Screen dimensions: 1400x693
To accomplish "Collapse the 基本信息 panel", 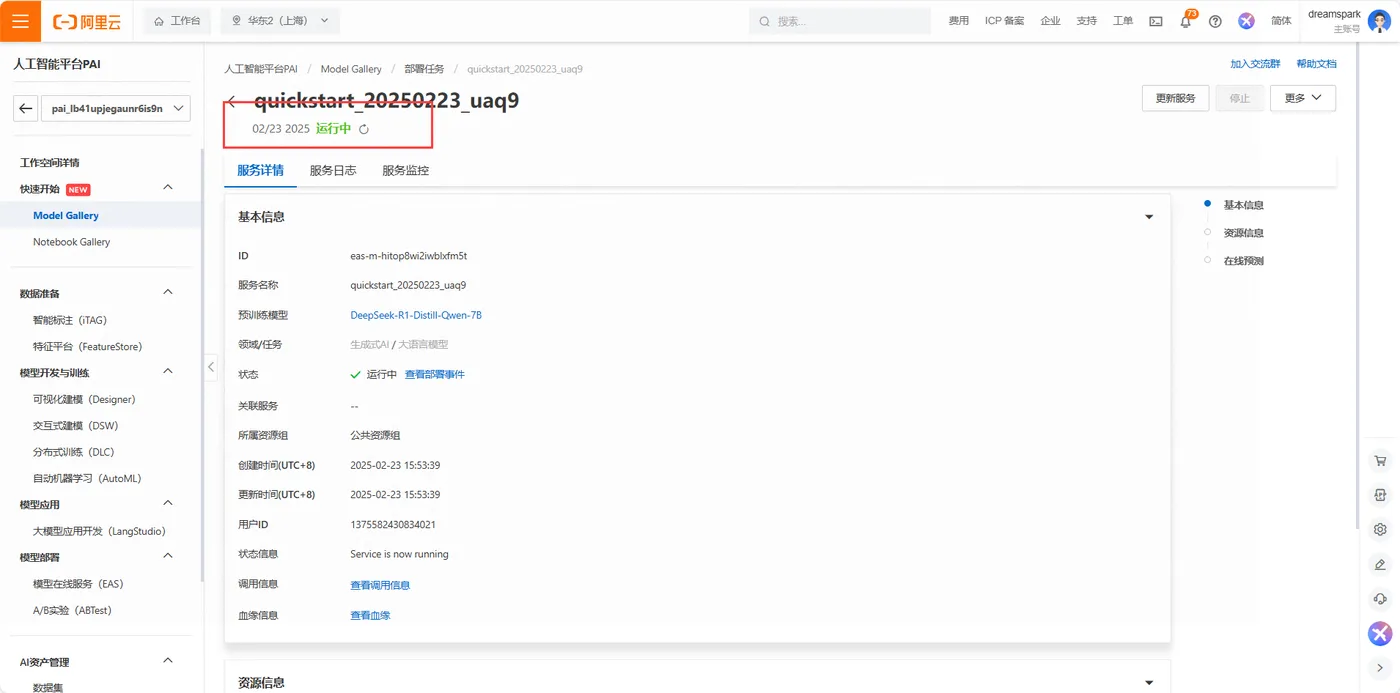I will (x=1149, y=217).
